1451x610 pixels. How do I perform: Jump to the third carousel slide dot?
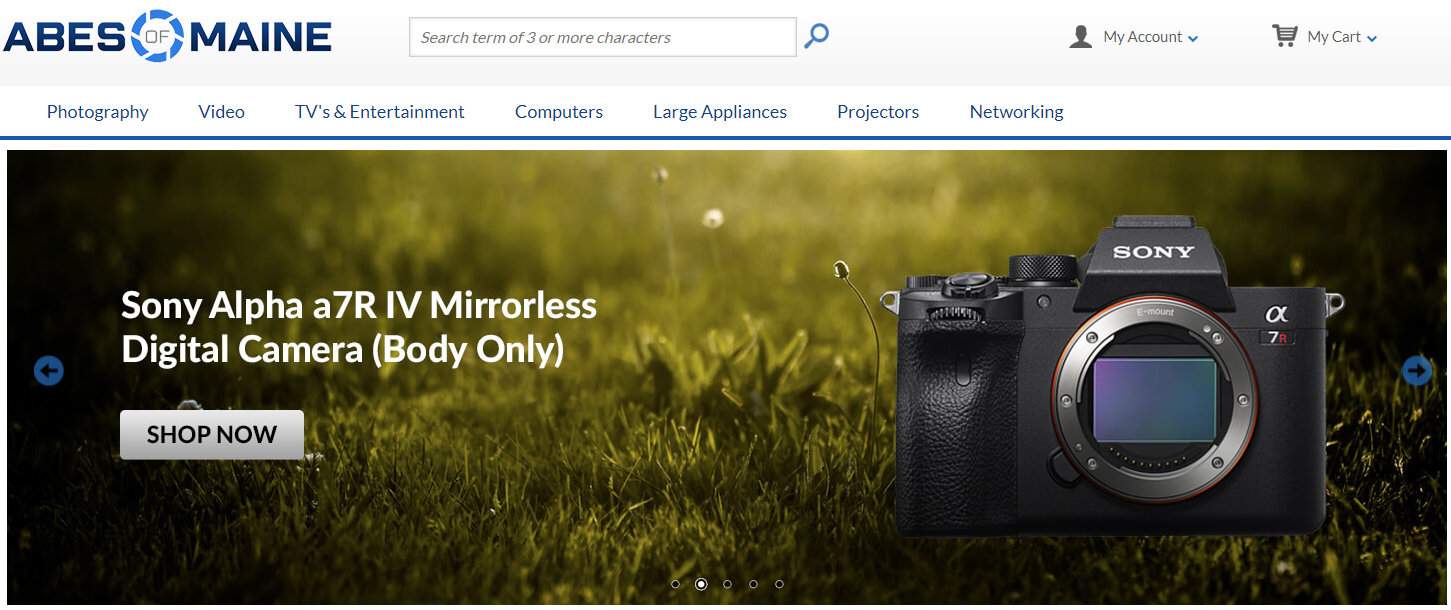pyautogui.click(x=727, y=584)
